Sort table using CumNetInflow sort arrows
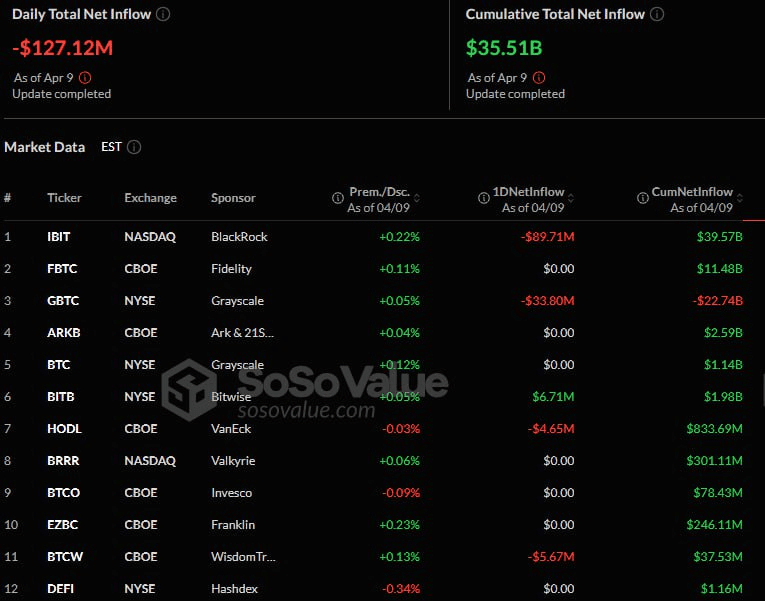Image resolution: width=765 pixels, height=601 pixels. coord(740,198)
